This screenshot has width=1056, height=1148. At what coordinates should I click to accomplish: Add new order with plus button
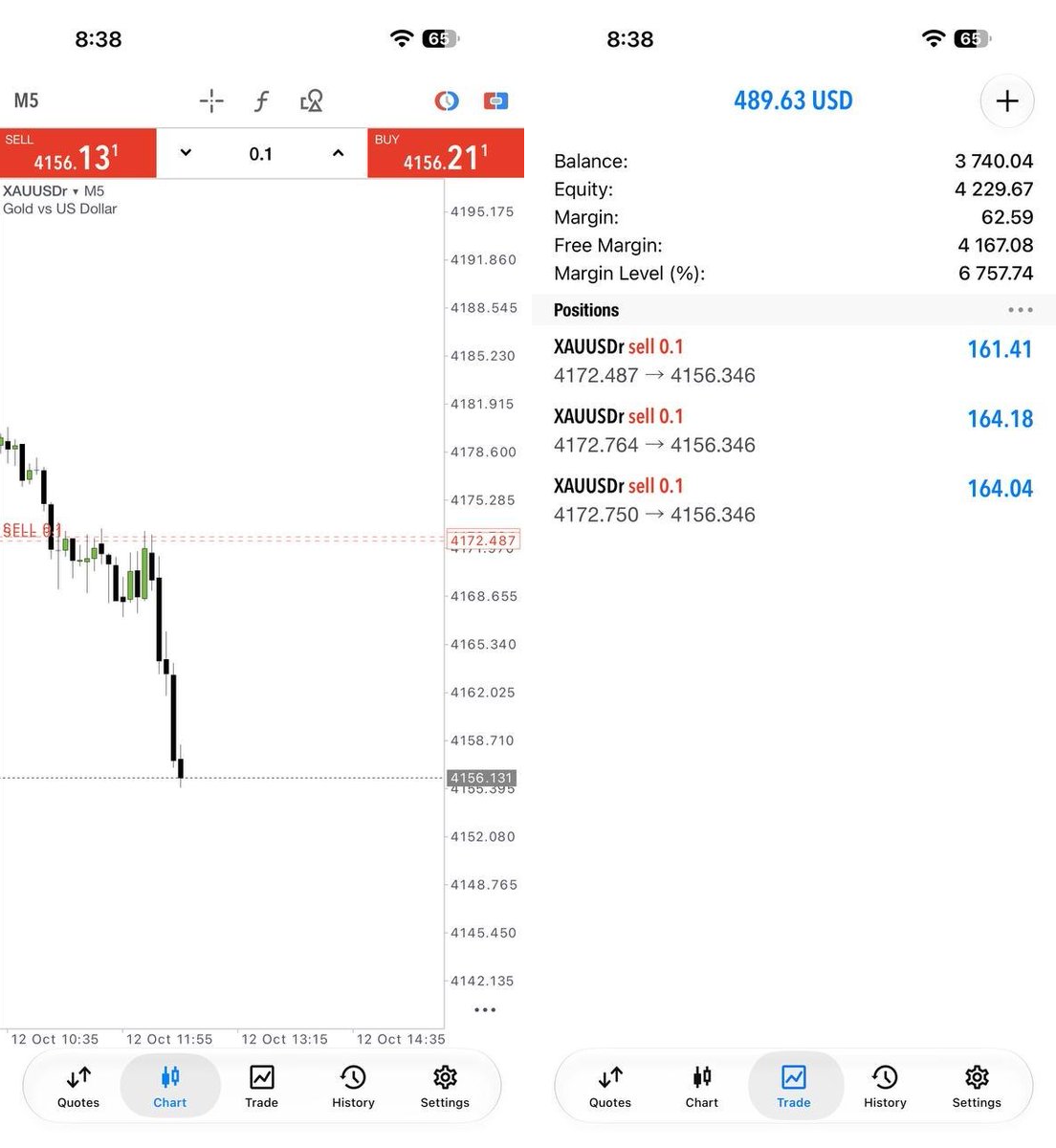tap(1007, 100)
